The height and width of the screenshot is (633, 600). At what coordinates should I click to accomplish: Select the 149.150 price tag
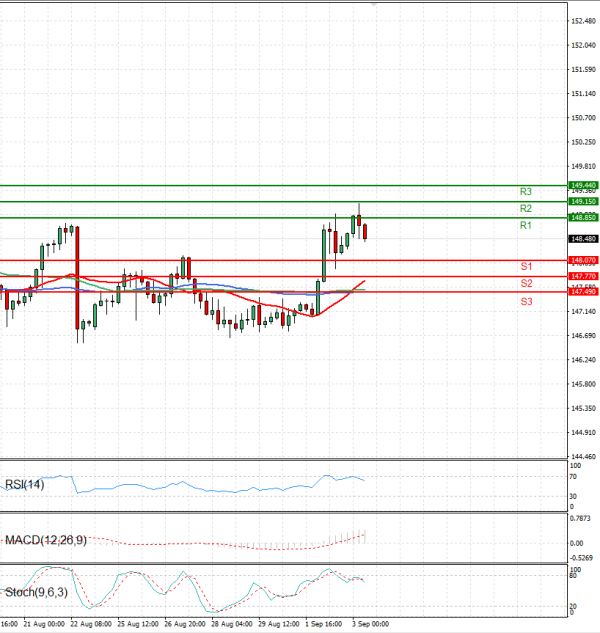tap(583, 201)
